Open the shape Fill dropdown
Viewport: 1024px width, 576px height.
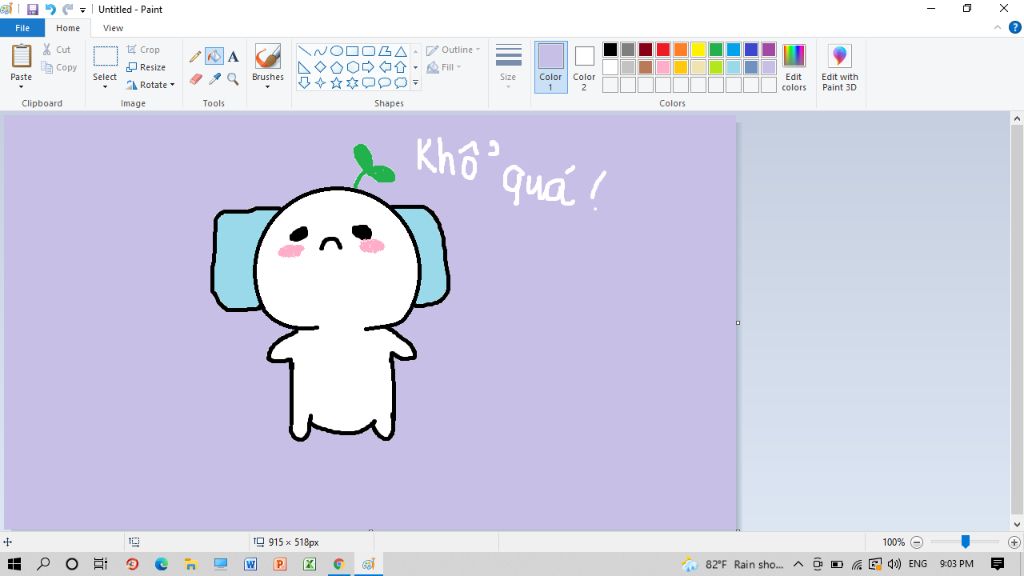pos(444,67)
